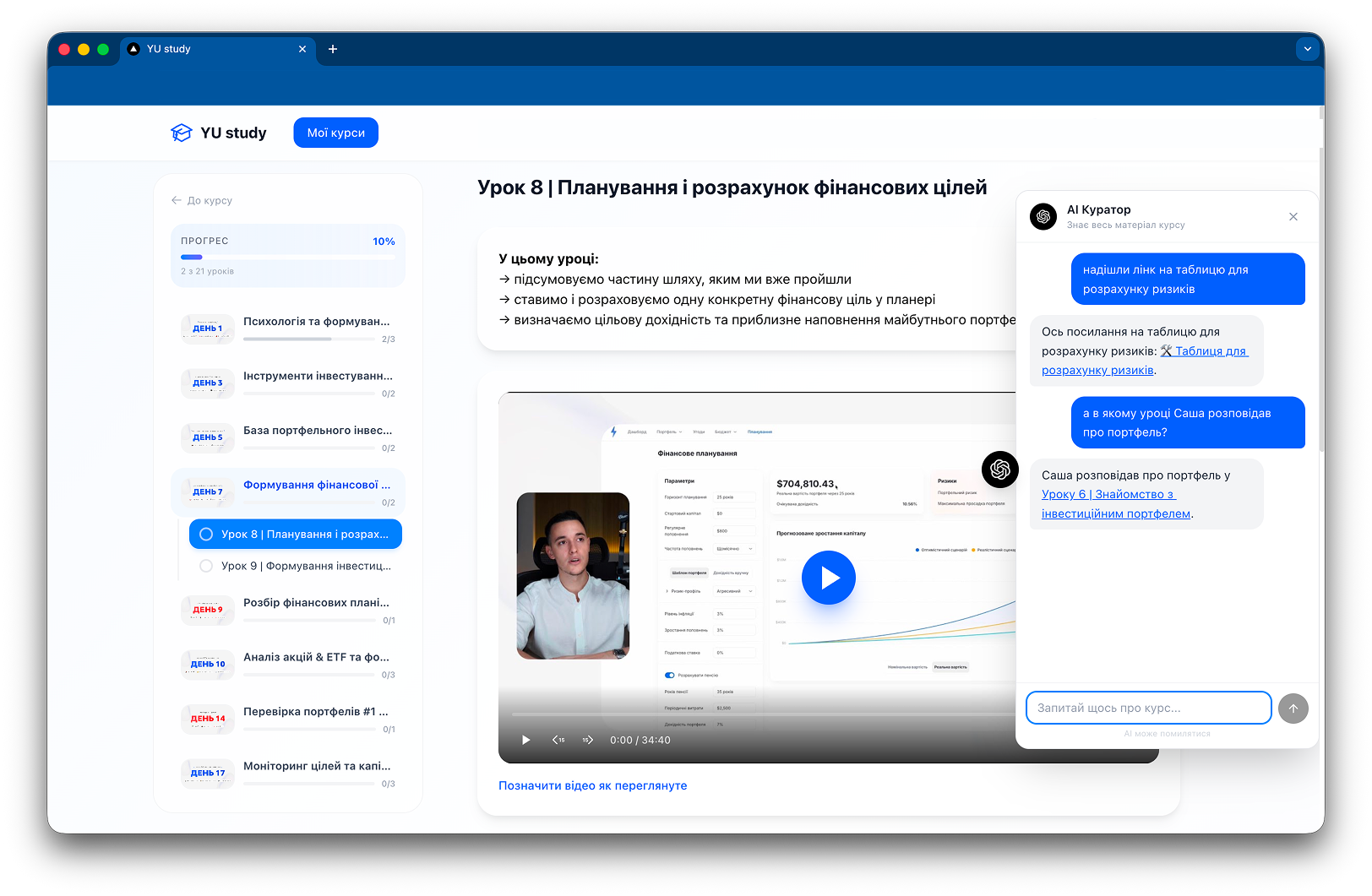The width and height of the screenshot is (1372, 896).
Task: Skip back 15 seconds in the video
Action: 558,739
